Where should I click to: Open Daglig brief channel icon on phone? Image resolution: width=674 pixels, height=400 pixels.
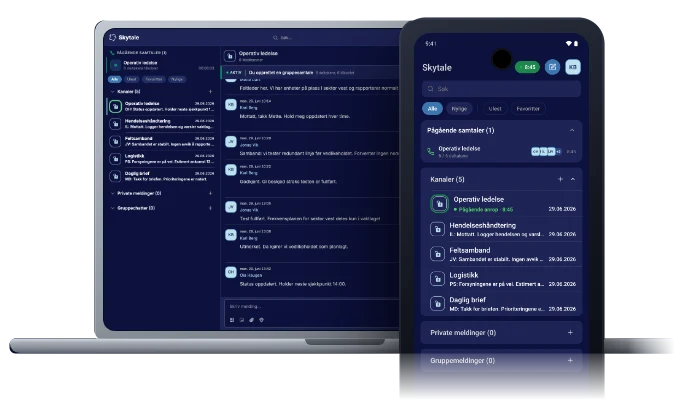438,304
